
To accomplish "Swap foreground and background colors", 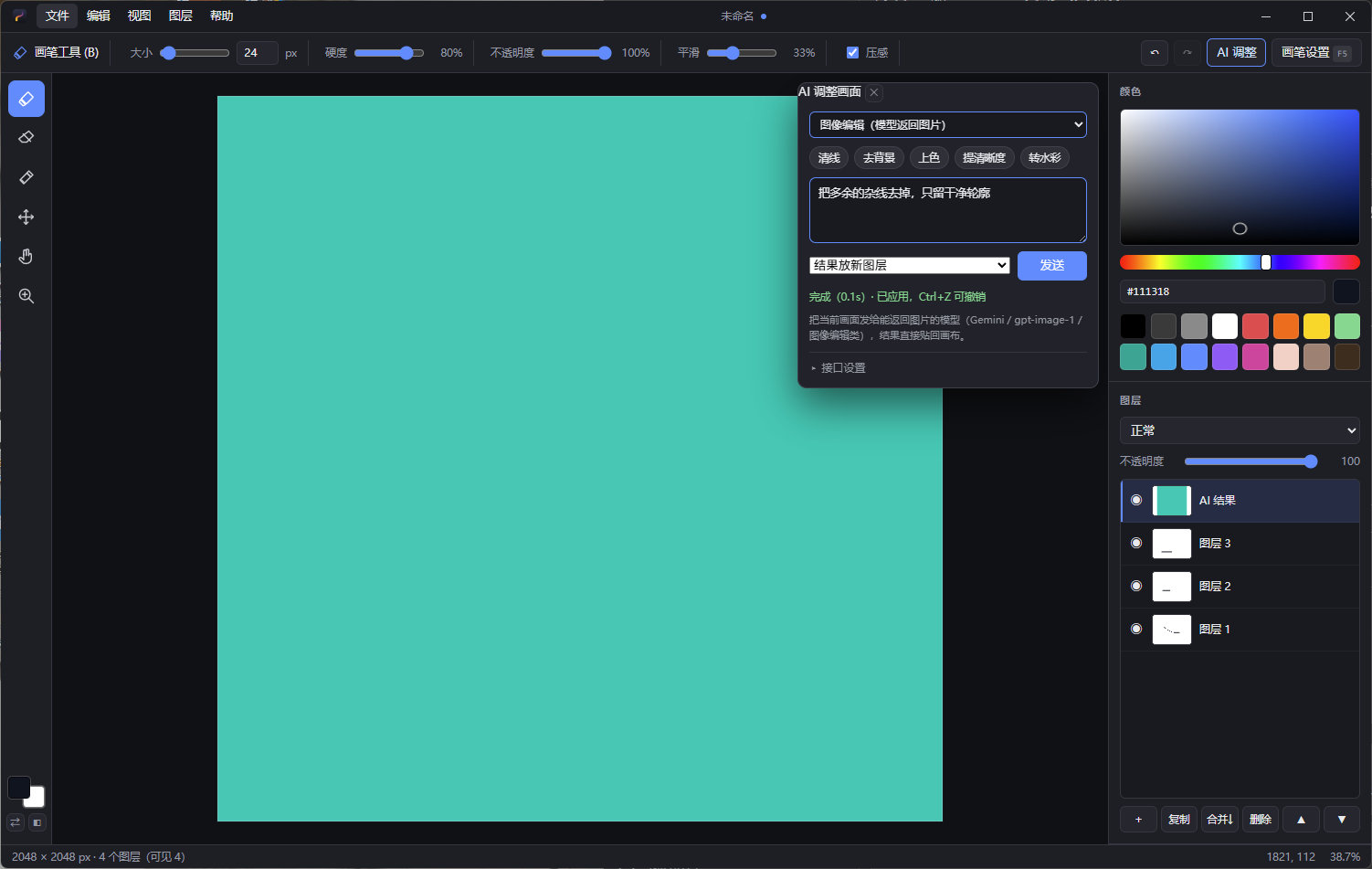I will [x=16, y=822].
